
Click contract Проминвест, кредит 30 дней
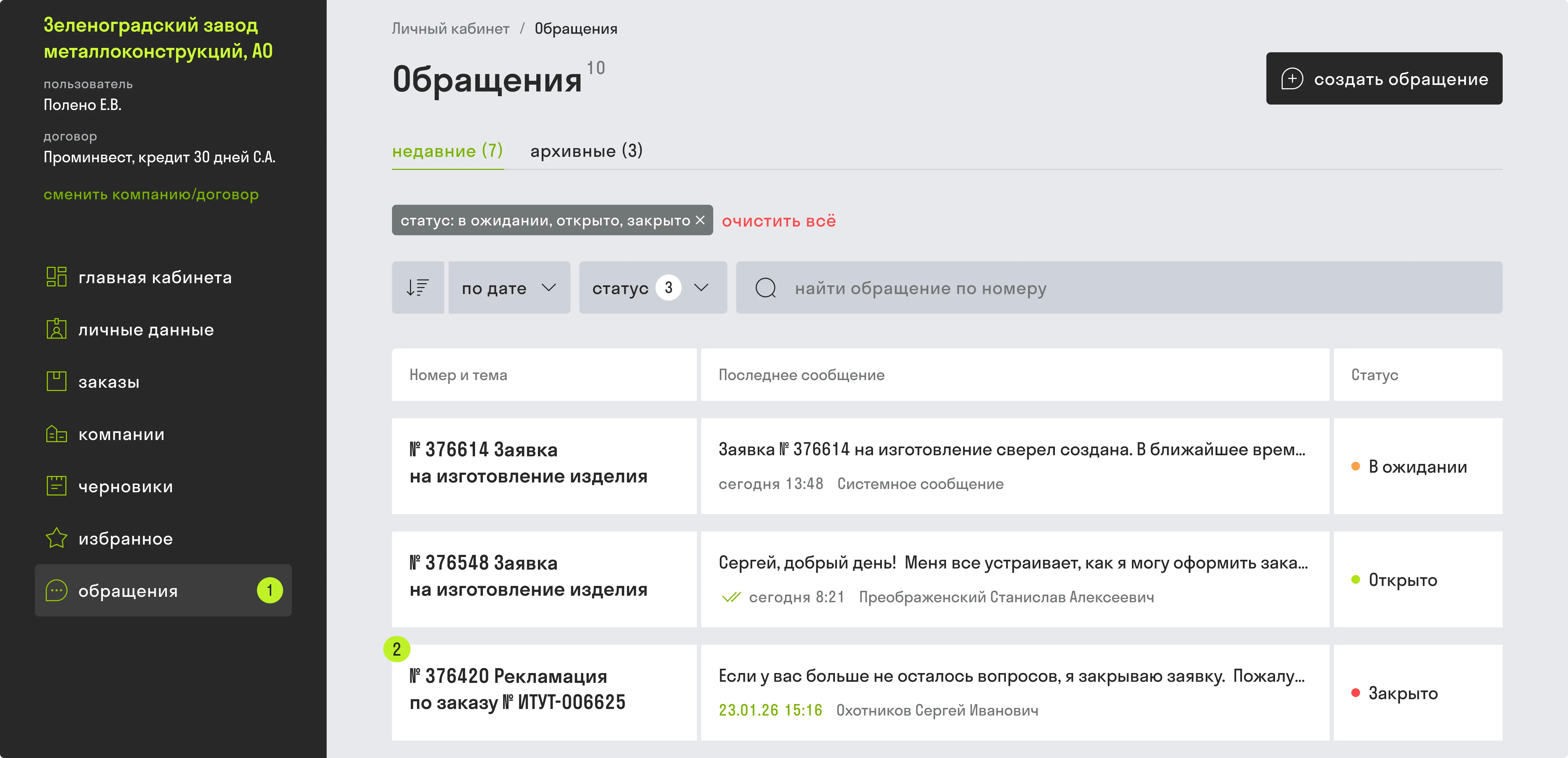tap(160, 157)
